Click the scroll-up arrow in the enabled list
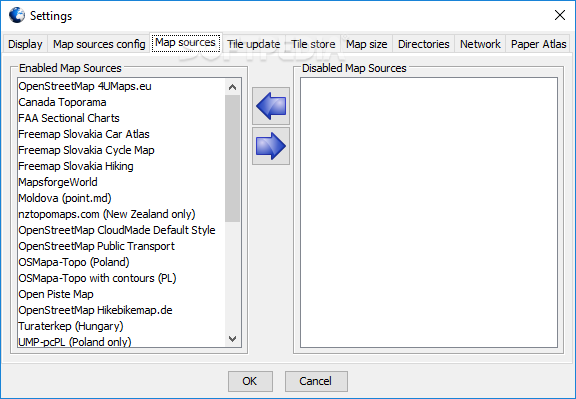 [x=232, y=87]
